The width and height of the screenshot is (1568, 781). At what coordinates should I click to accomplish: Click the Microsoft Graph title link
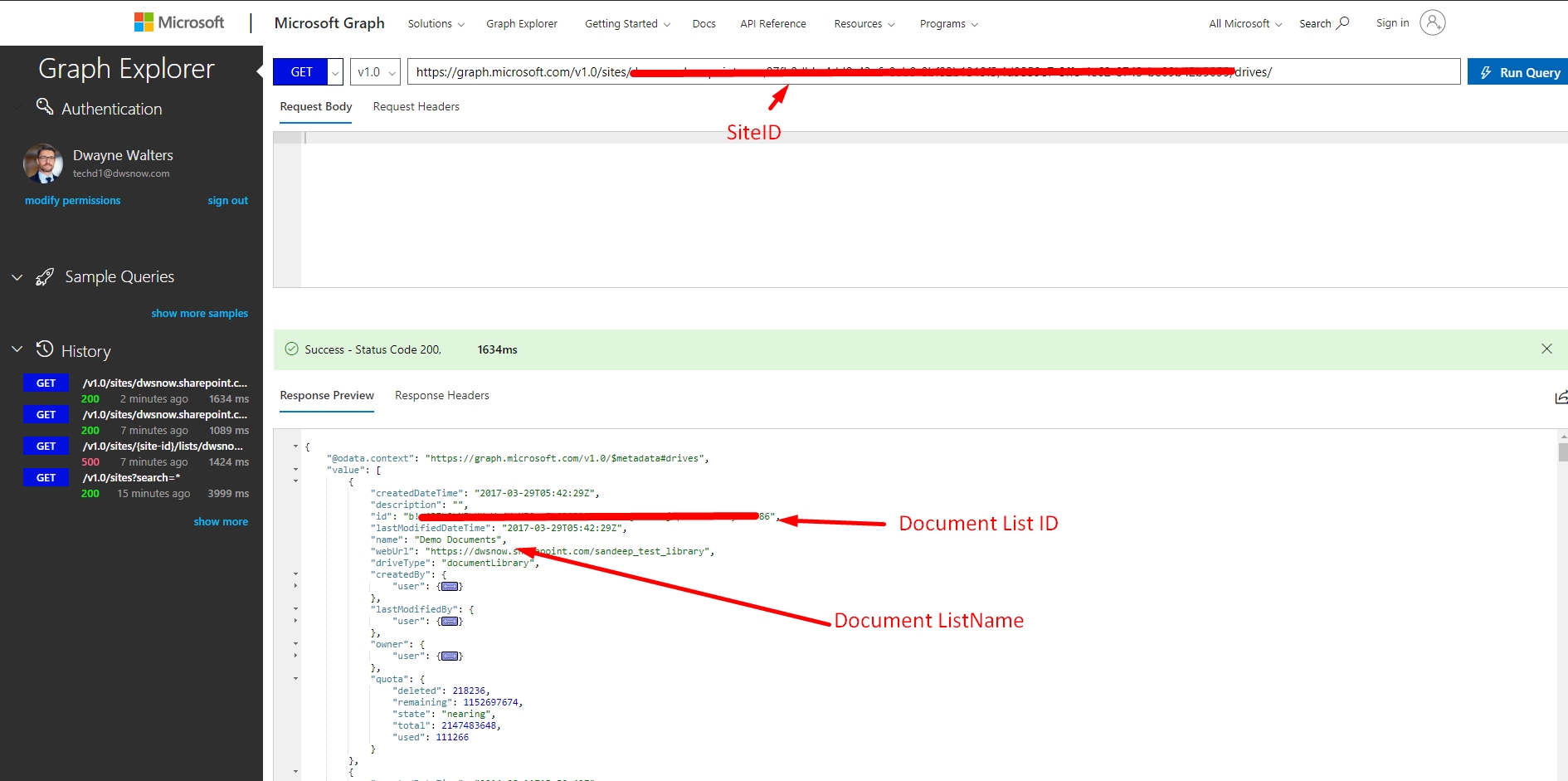click(329, 22)
